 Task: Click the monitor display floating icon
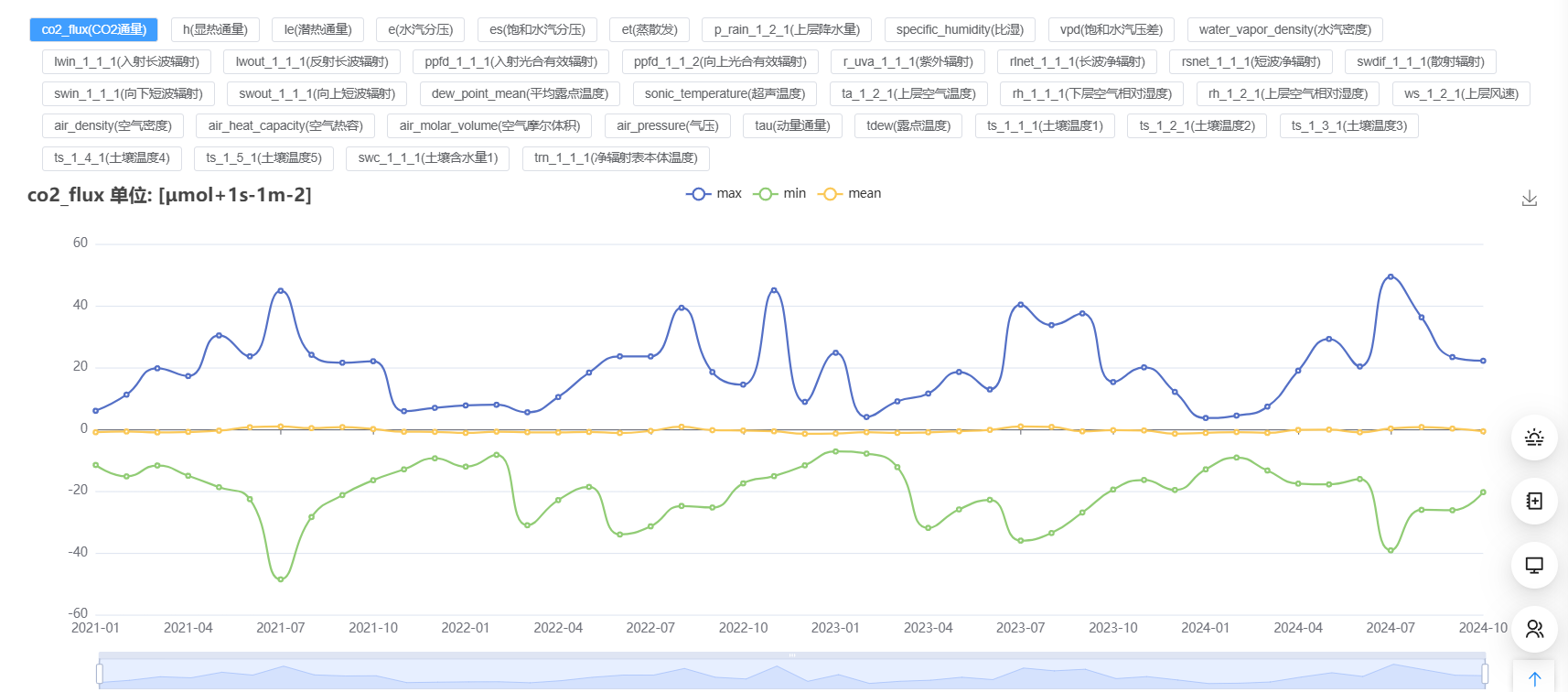click(1534, 565)
